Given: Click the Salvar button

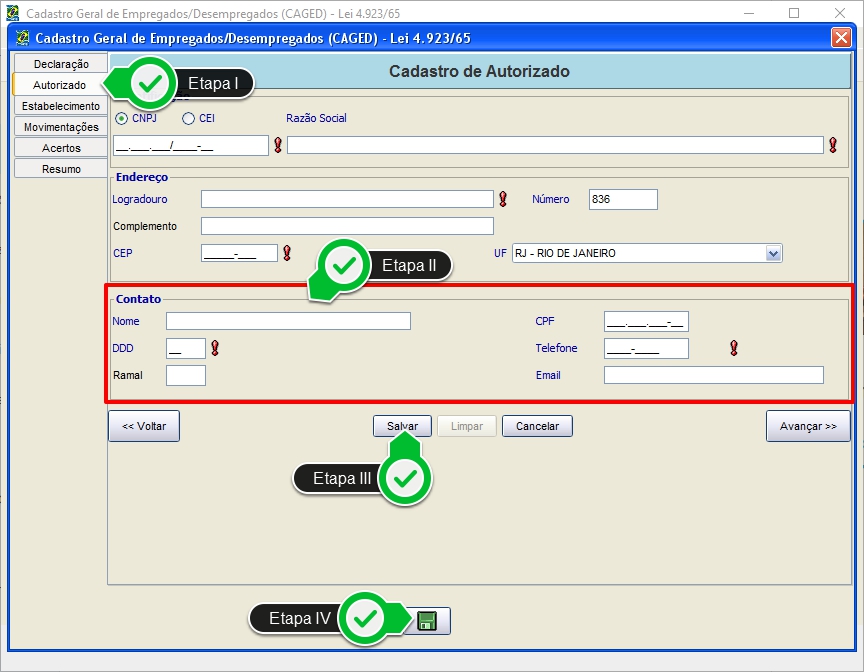Looking at the screenshot, I should [x=402, y=426].
